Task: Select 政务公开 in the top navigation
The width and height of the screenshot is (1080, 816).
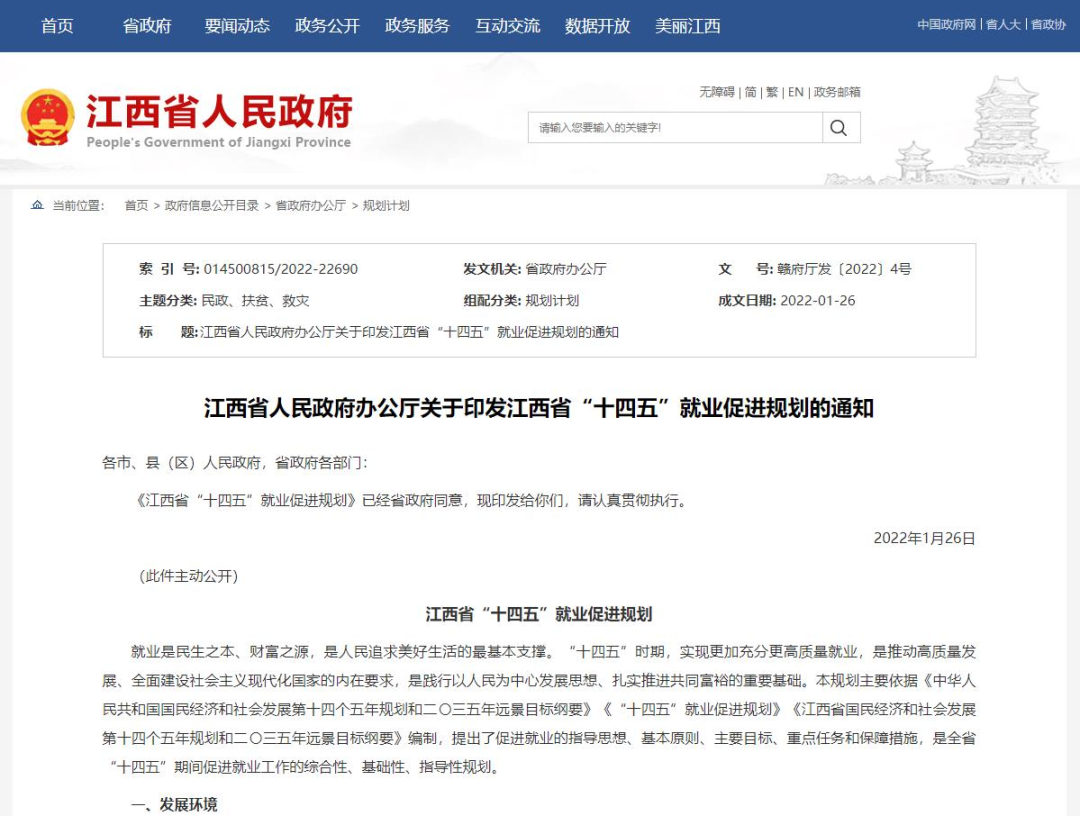Action: tap(327, 26)
